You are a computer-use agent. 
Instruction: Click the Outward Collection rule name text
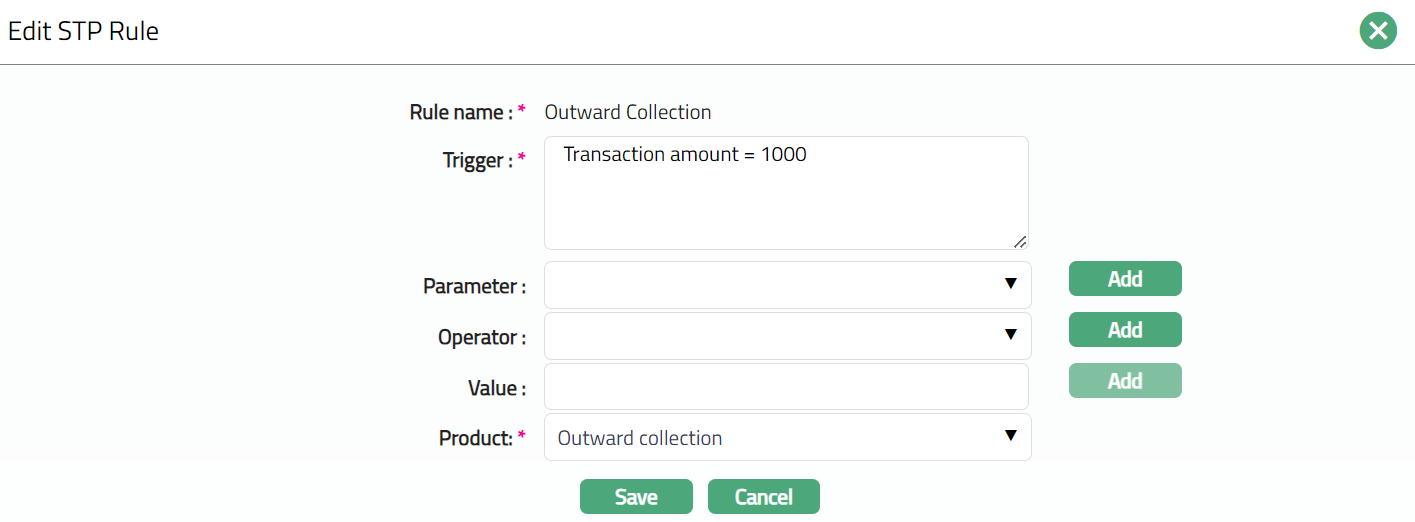(627, 112)
